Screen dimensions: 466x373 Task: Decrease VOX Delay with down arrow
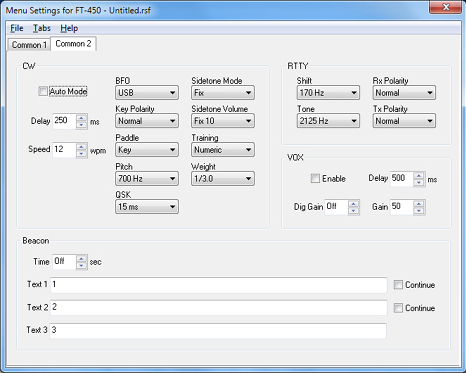[x=419, y=183]
